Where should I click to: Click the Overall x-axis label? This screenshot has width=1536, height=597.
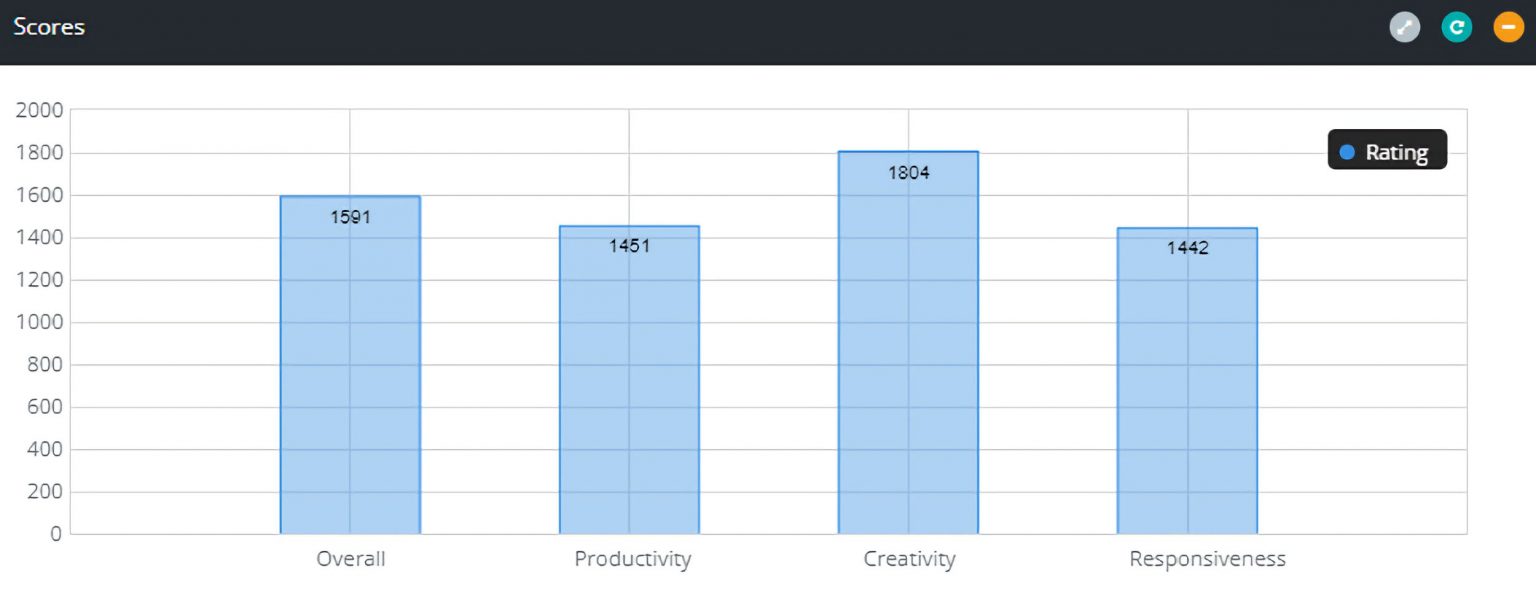click(350, 559)
